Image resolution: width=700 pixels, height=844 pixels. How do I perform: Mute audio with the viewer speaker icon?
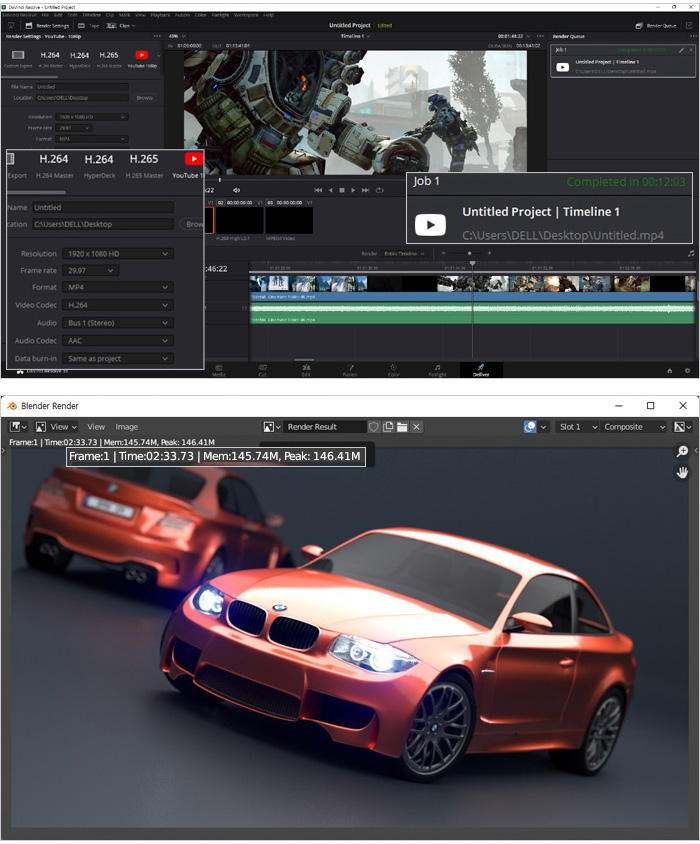click(236, 190)
